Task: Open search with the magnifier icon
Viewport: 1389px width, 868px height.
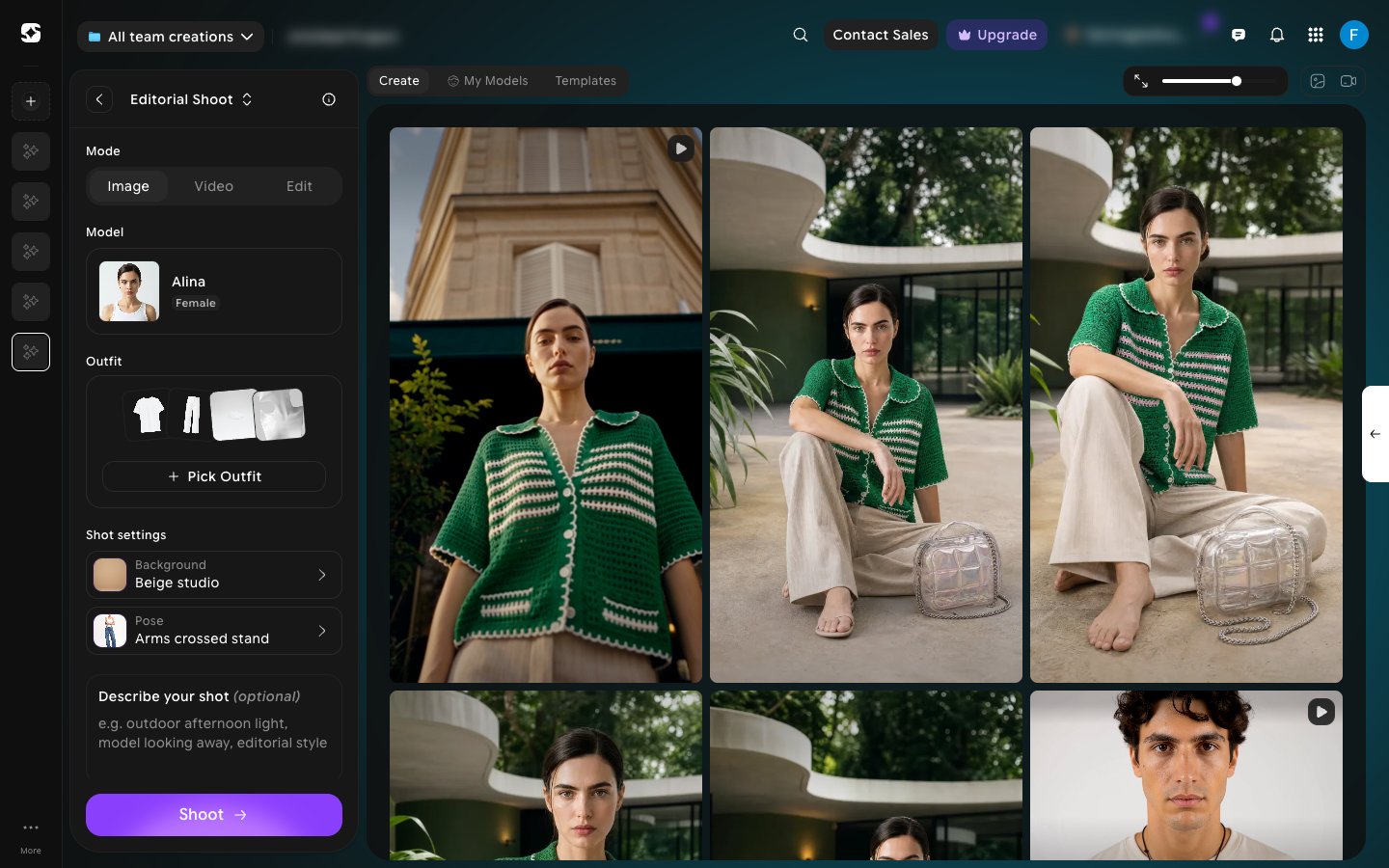Action: [x=801, y=35]
